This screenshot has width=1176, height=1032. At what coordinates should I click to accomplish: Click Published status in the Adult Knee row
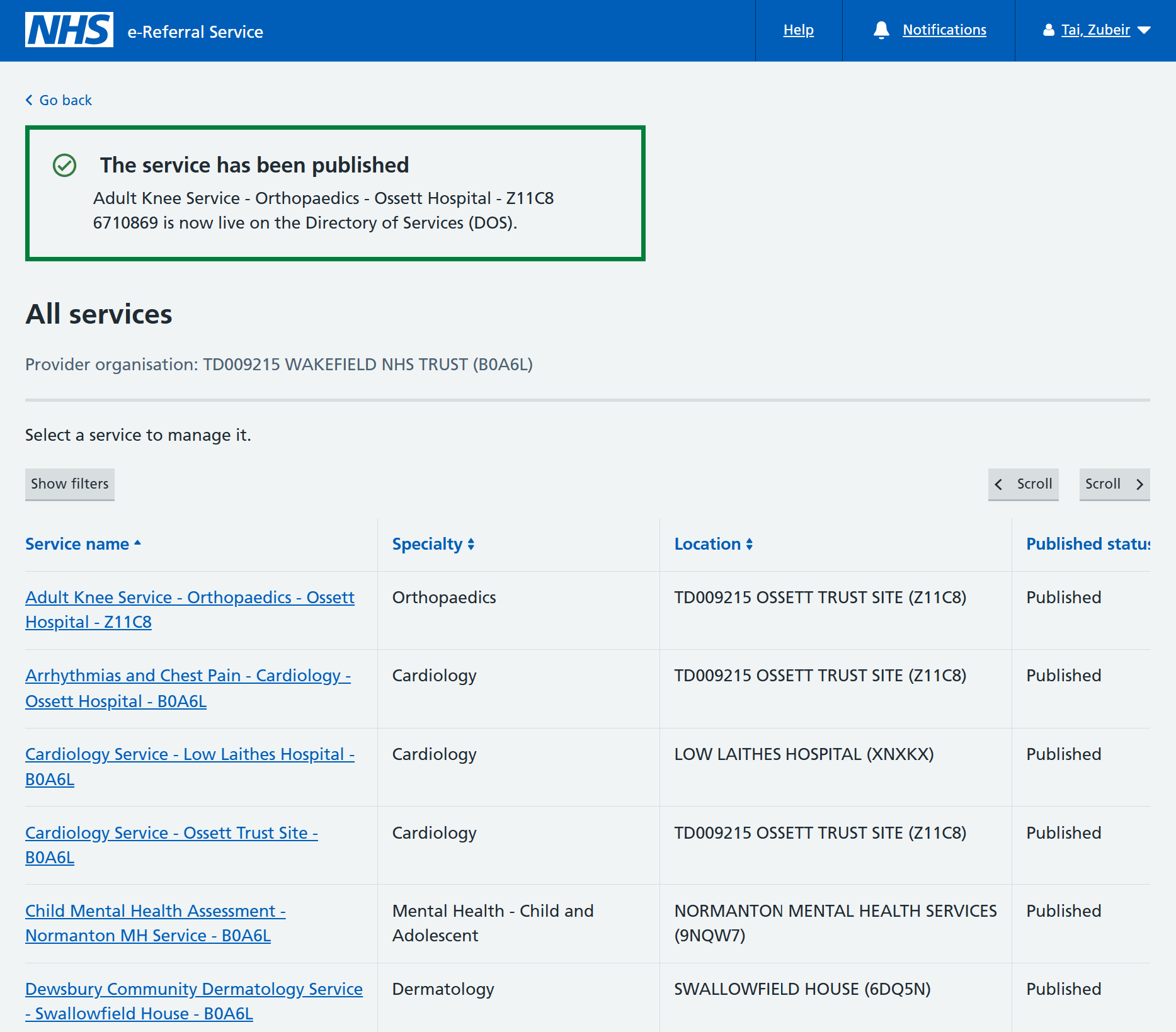pos(1064,598)
